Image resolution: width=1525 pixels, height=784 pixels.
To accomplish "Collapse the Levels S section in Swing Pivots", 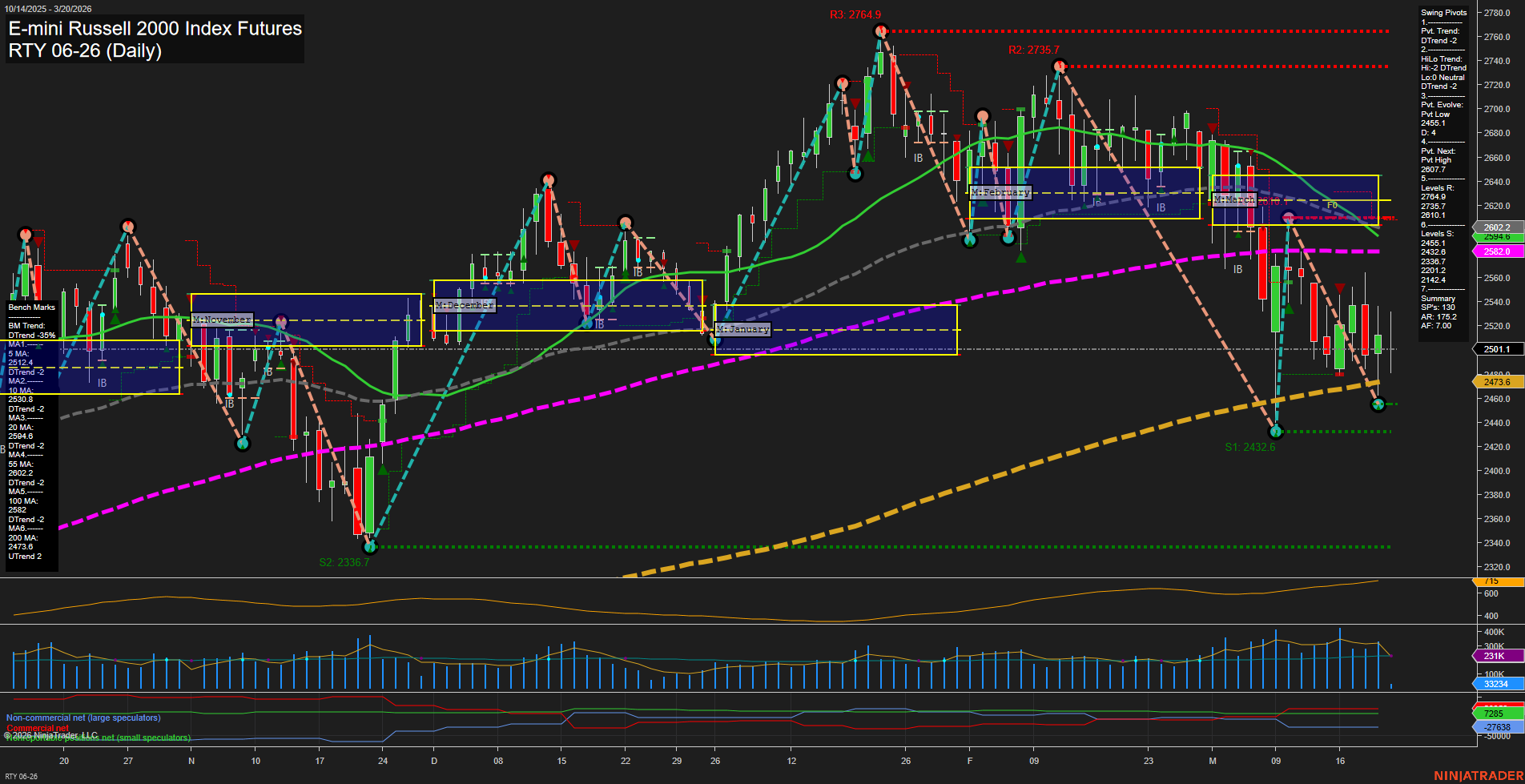I will coord(1438,233).
